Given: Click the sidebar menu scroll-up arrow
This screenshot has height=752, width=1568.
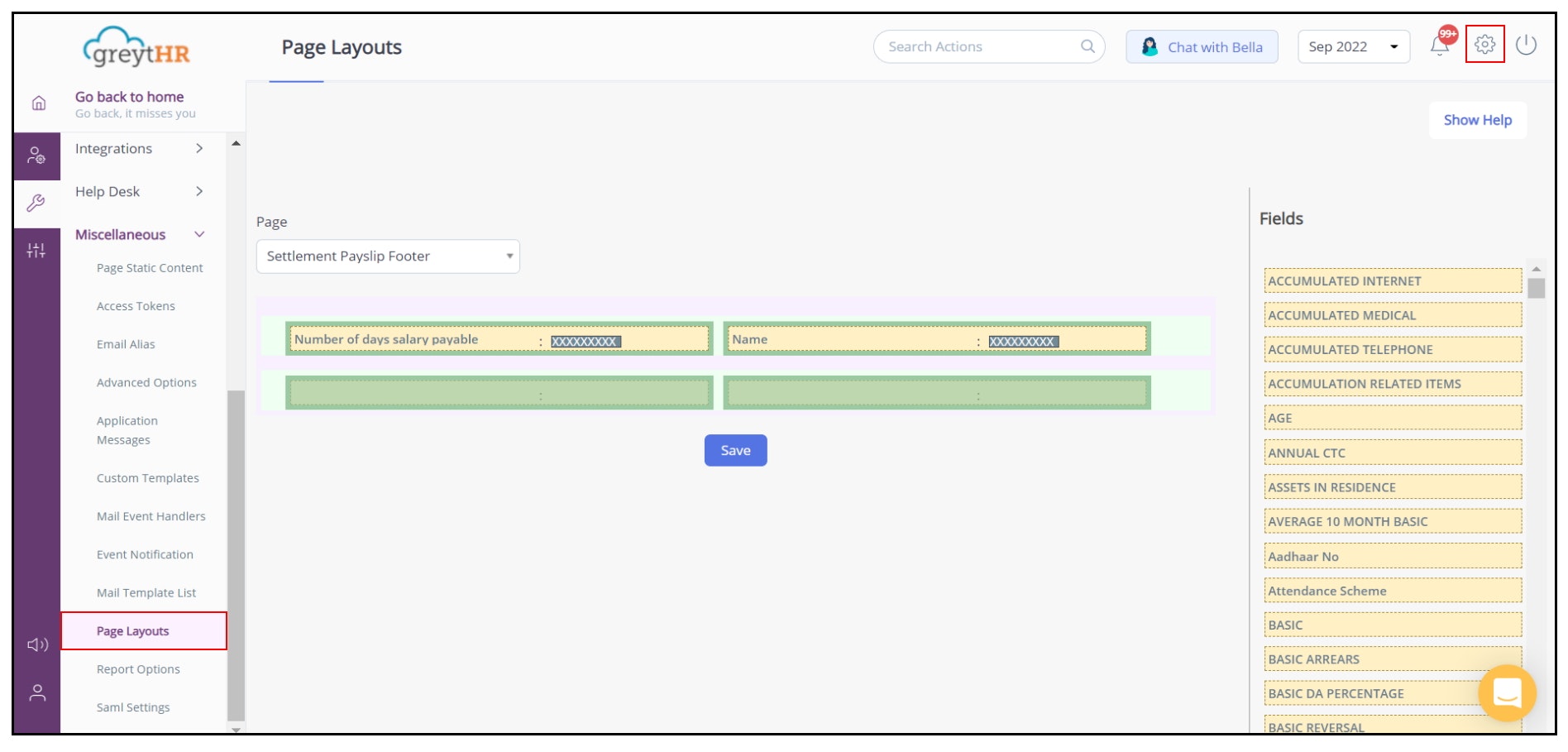Looking at the screenshot, I should pos(236,144).
